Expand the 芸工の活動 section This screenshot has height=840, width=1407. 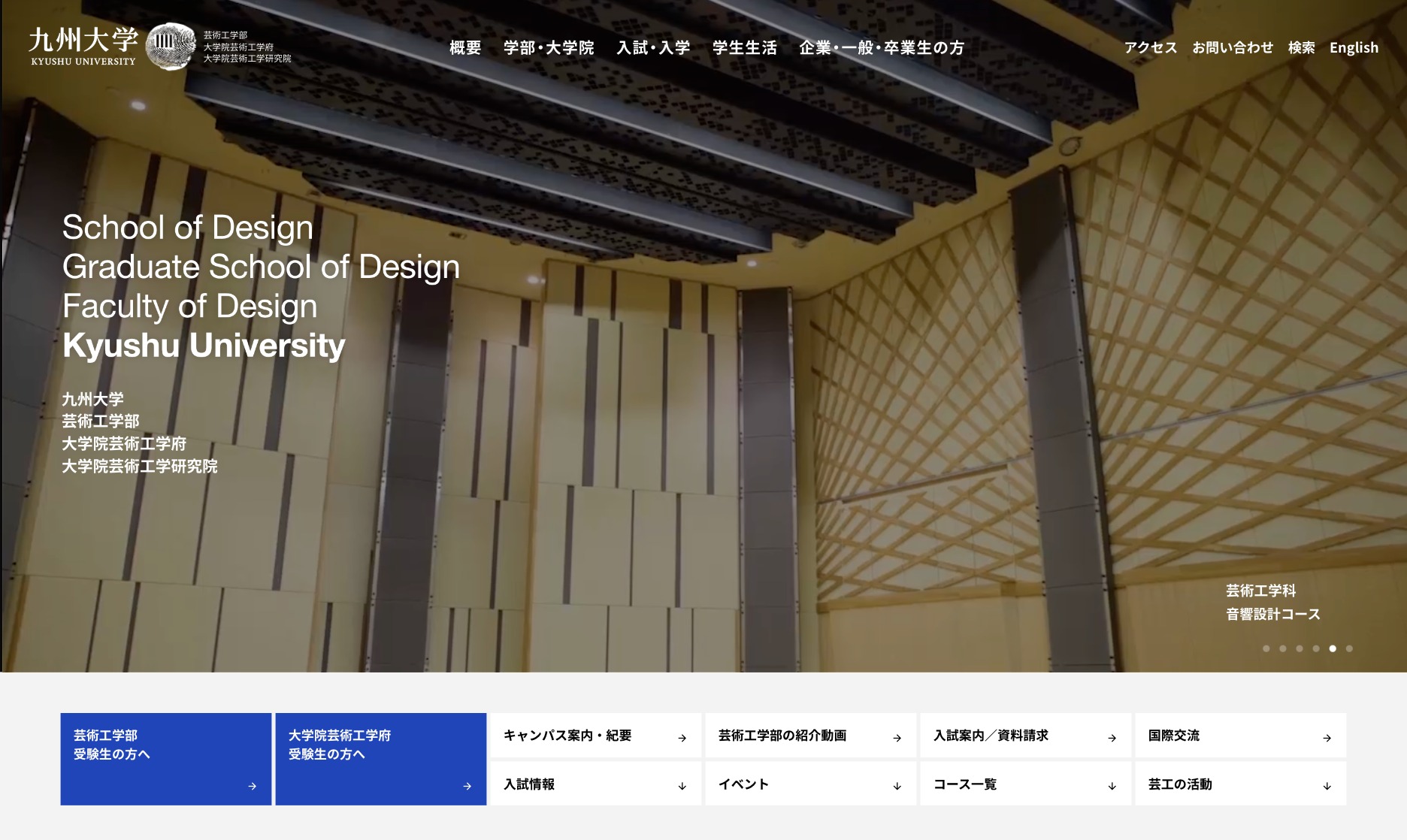(1327, 786)
